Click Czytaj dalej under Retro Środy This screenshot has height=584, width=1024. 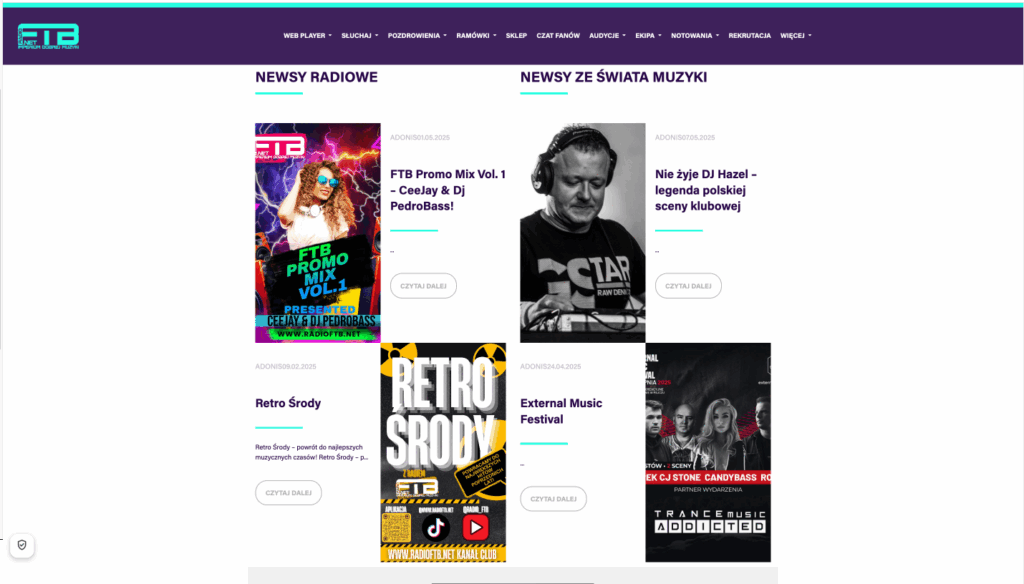point(288,493)
